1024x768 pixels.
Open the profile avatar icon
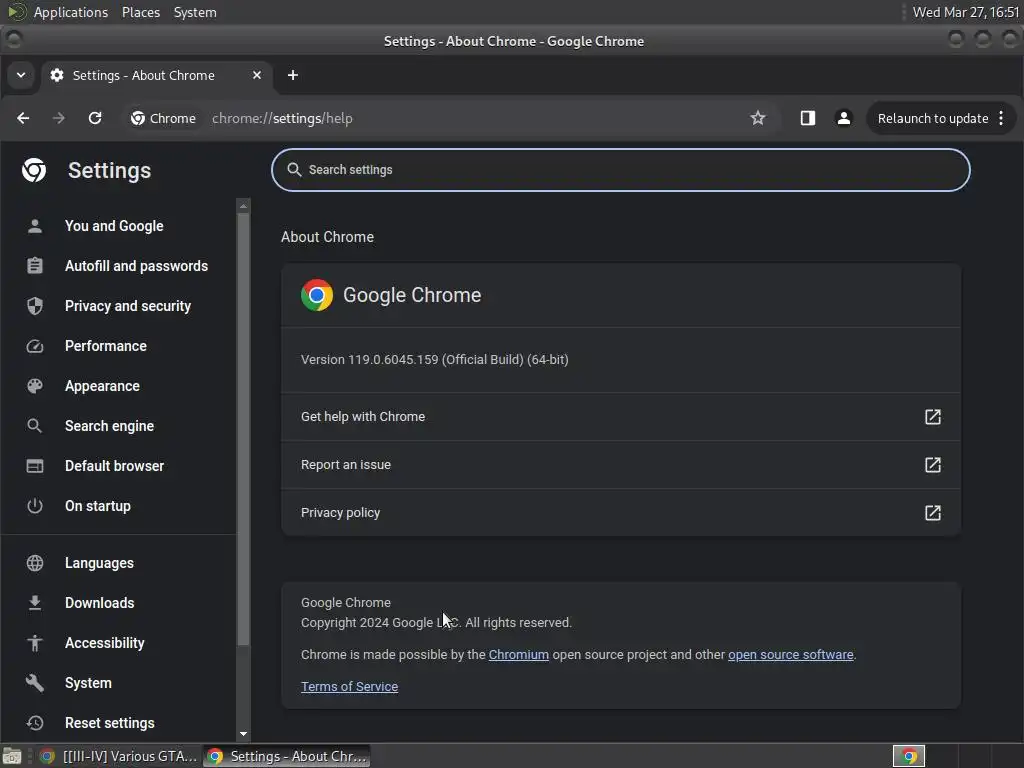pos(844,118)
